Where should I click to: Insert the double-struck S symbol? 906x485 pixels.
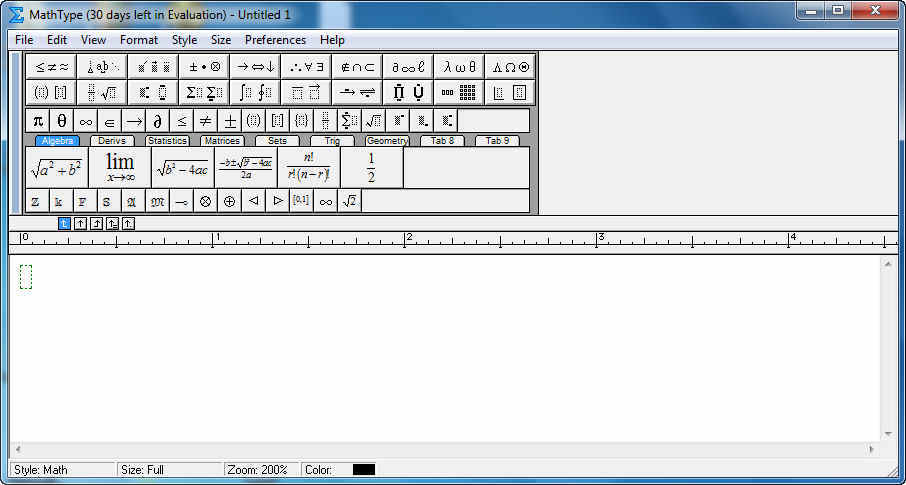click(x=107, y=201)
